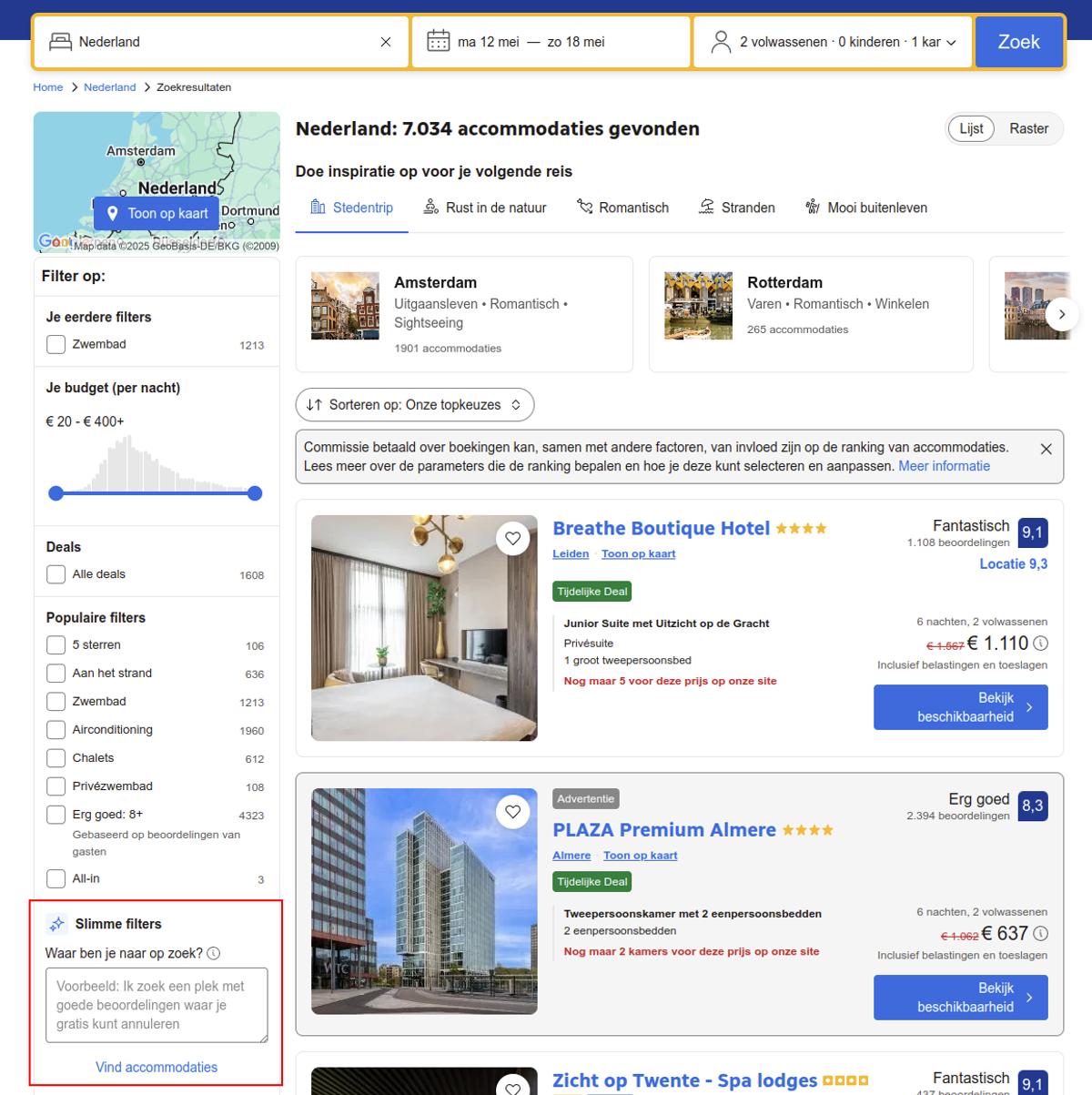Image resolution: width=1092 pixels, height=1095 pixels.
Task: Focus the Slimme filters text box
Action: coord(157,1005)
